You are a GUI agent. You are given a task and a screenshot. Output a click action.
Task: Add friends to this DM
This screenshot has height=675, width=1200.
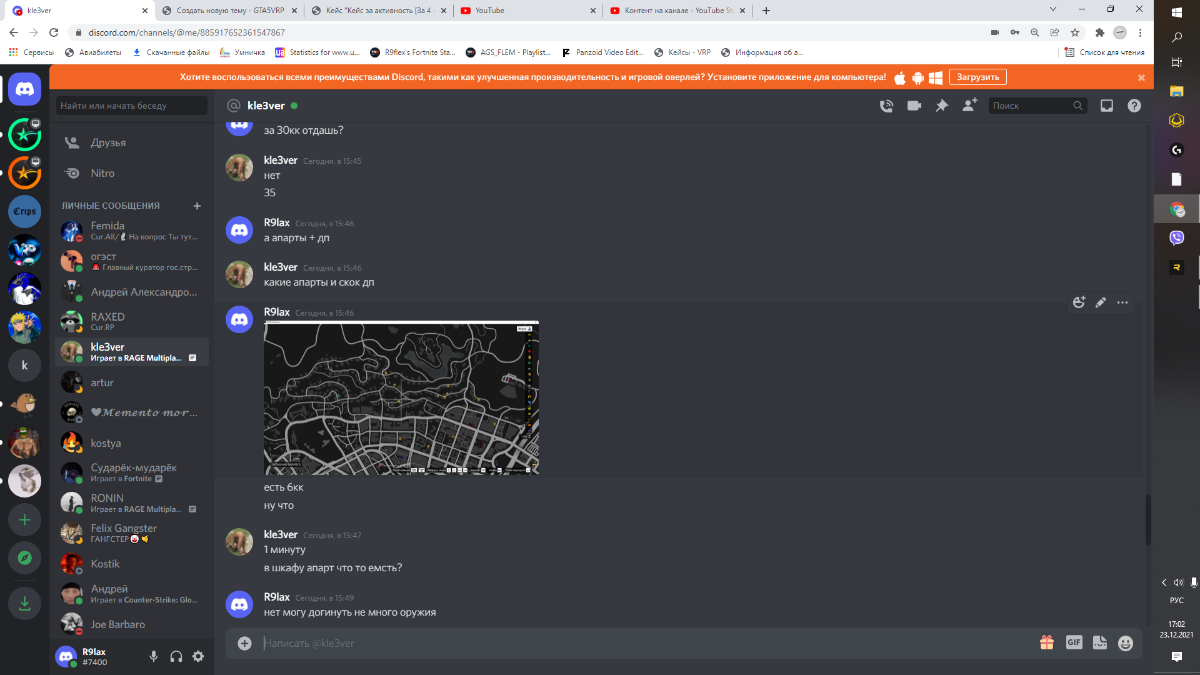coord(969,106)
